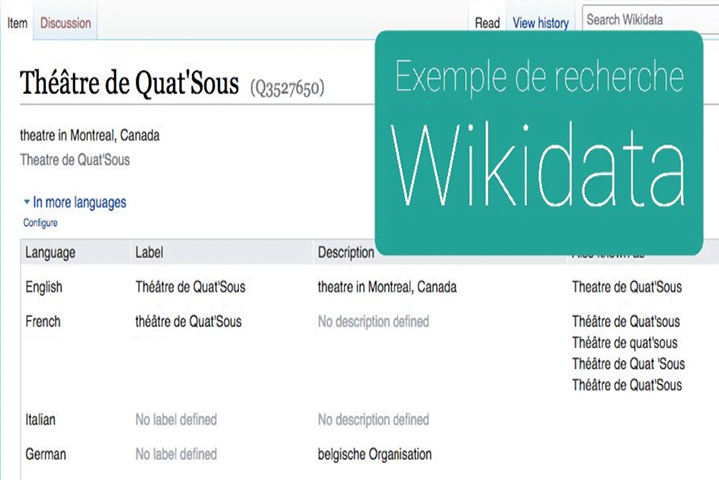Click Italian row No label defined
The image size is (719, 480).
[x=176, y=419]
